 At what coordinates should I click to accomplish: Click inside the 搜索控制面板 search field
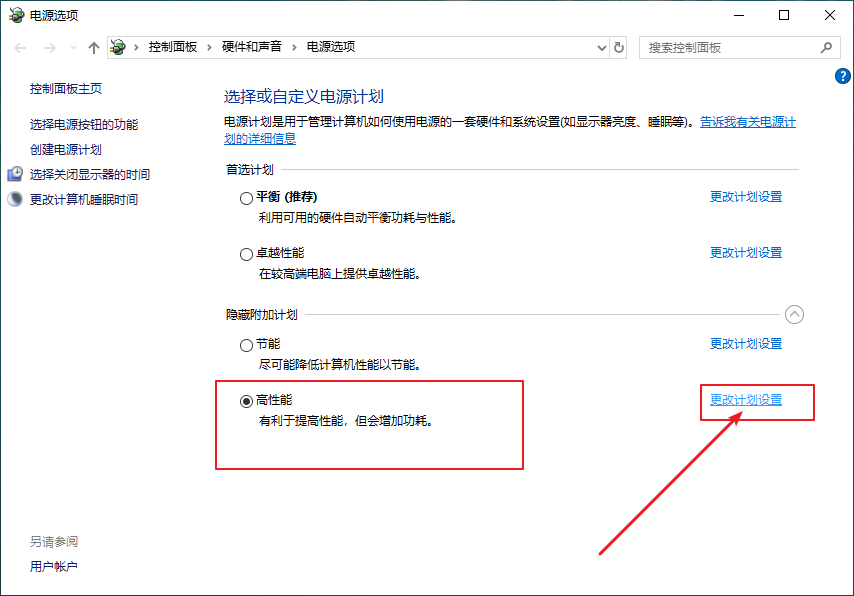click(730, 47)
